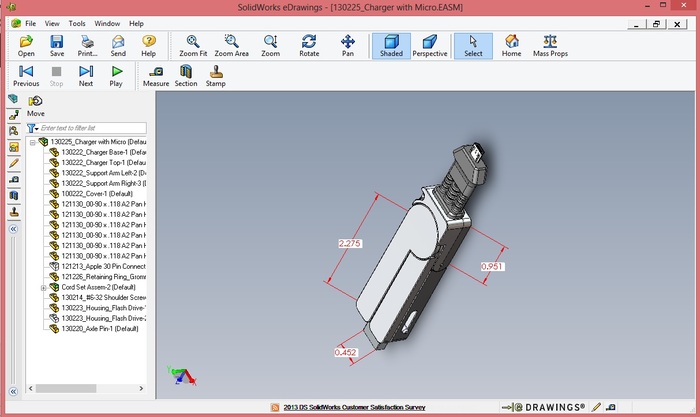
Task: Open SolidWorks Customer Satisfaction Survey link
Action: (354, 407)
